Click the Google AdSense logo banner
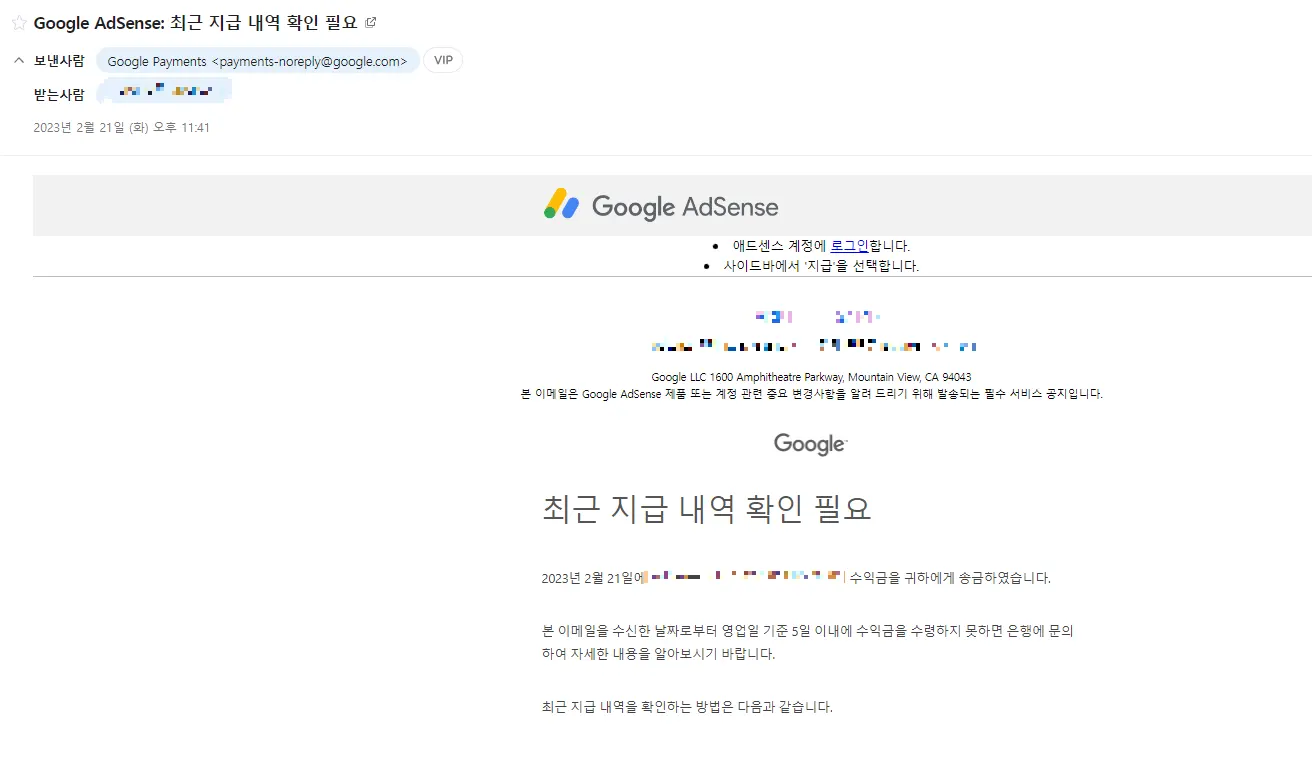This screenshot has height=767, width=1312. click(661, 206)
